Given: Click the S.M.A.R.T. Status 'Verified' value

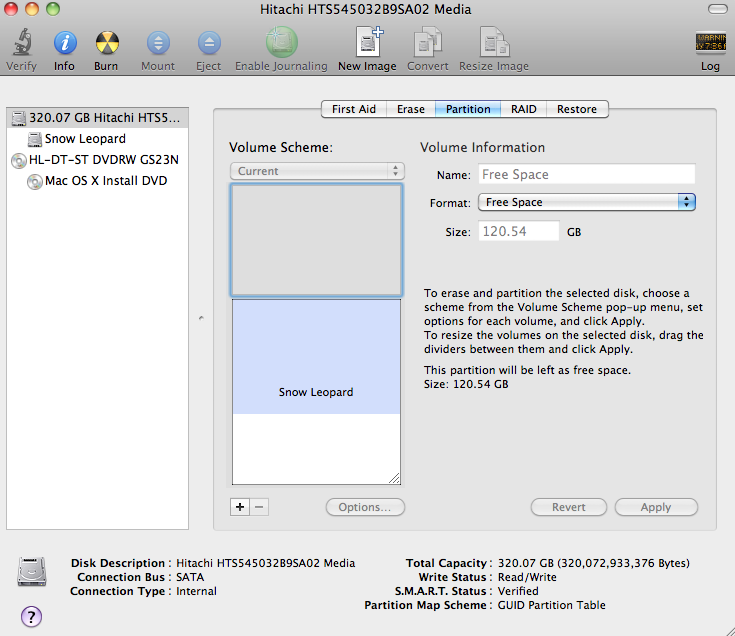Looking at the screenshot, I should point(518,591).
